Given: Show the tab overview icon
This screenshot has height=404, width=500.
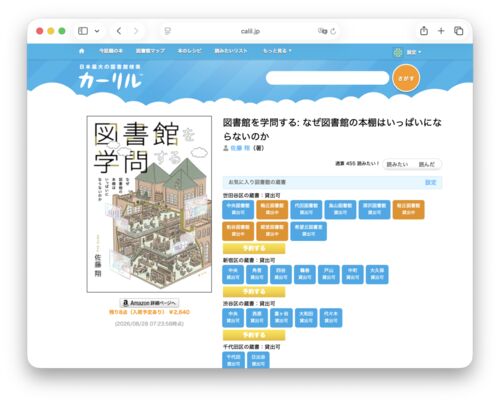Looking at the screenshot, I should [x=459, y=31].
